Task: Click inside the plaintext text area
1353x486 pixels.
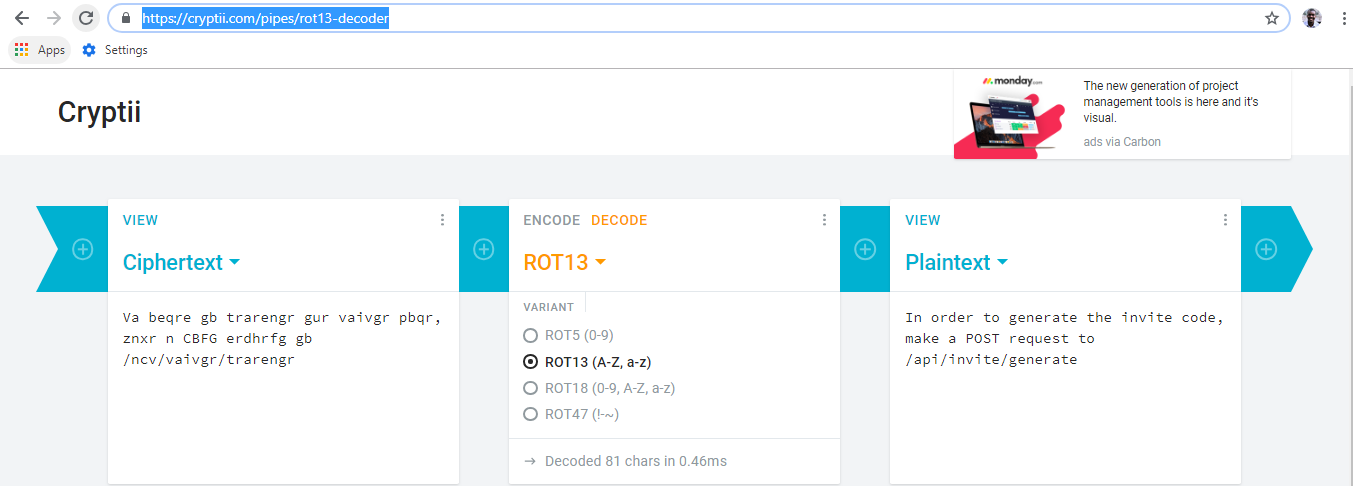Action: pos(1065,388)
